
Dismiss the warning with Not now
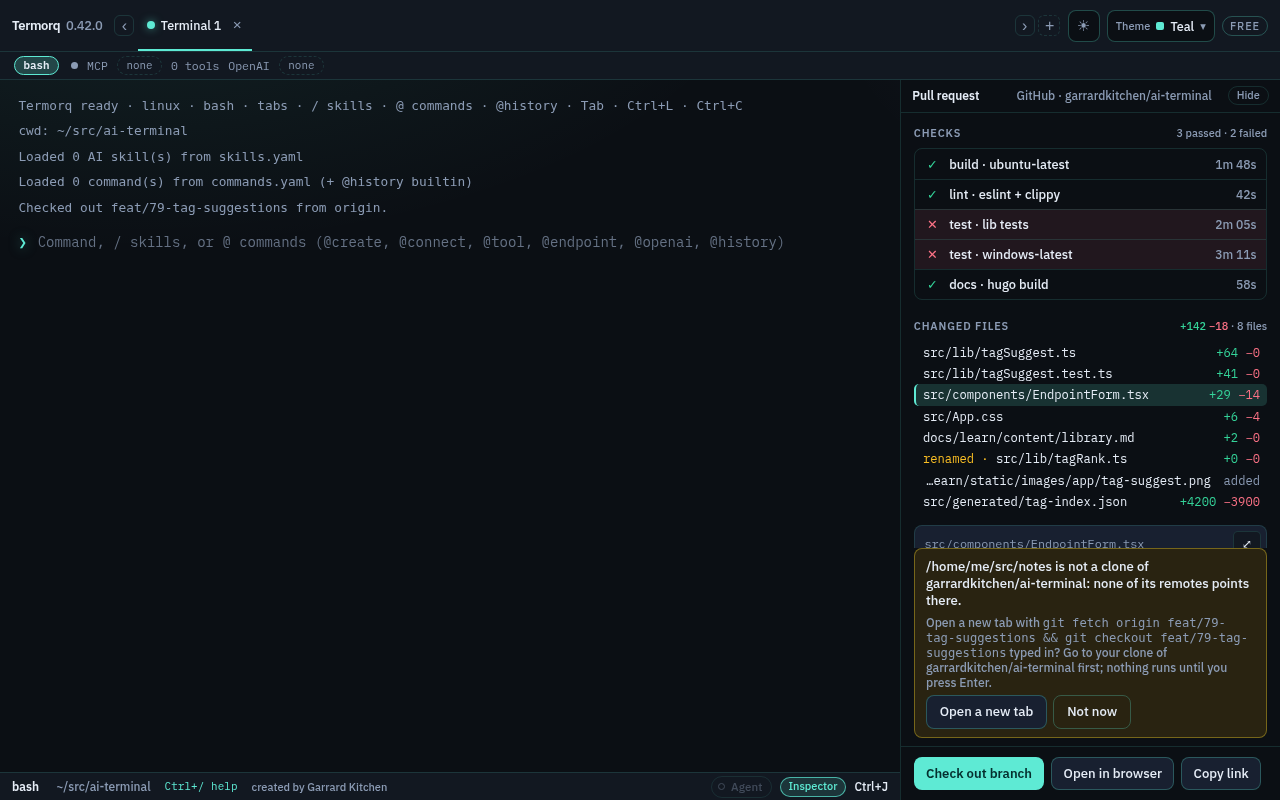[x=1092, y=712]
